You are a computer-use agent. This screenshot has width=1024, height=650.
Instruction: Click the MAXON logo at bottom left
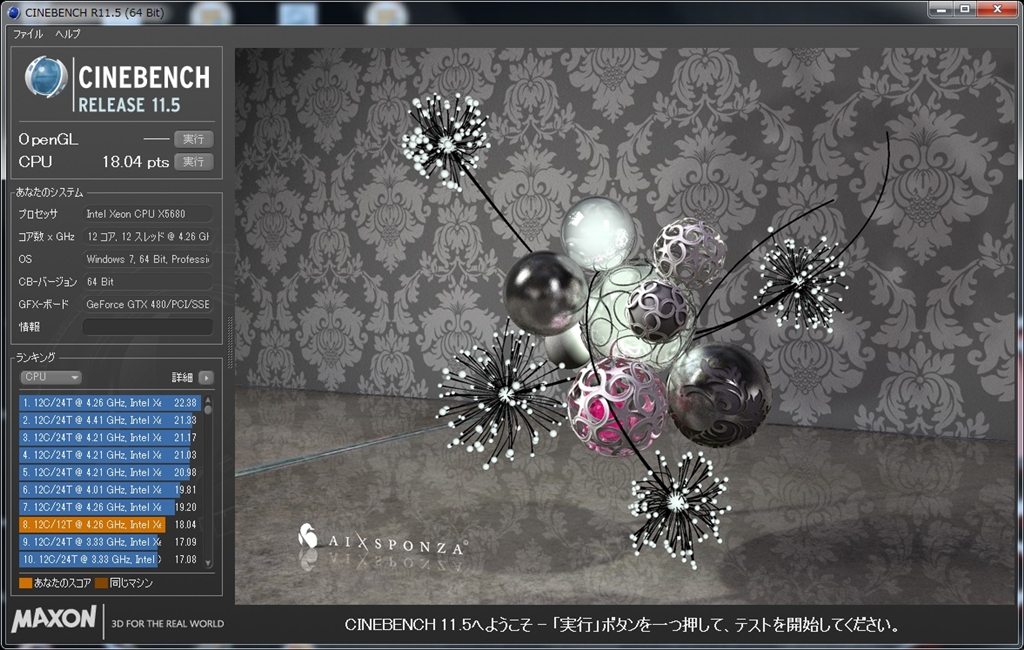(x=53, y=620)
